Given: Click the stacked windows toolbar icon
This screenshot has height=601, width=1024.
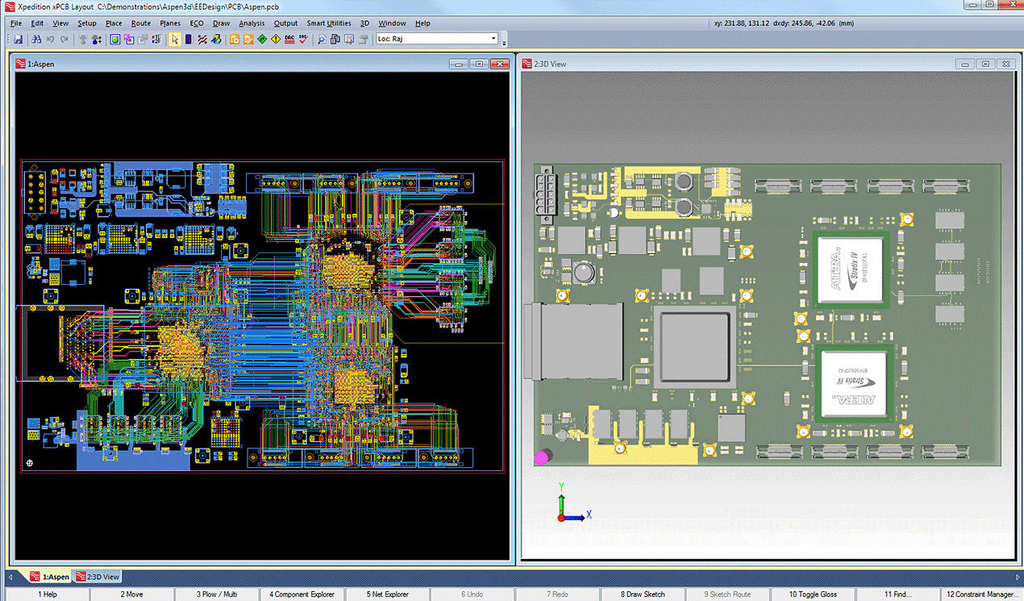Looking at the screenshot, I should point(335,39).
